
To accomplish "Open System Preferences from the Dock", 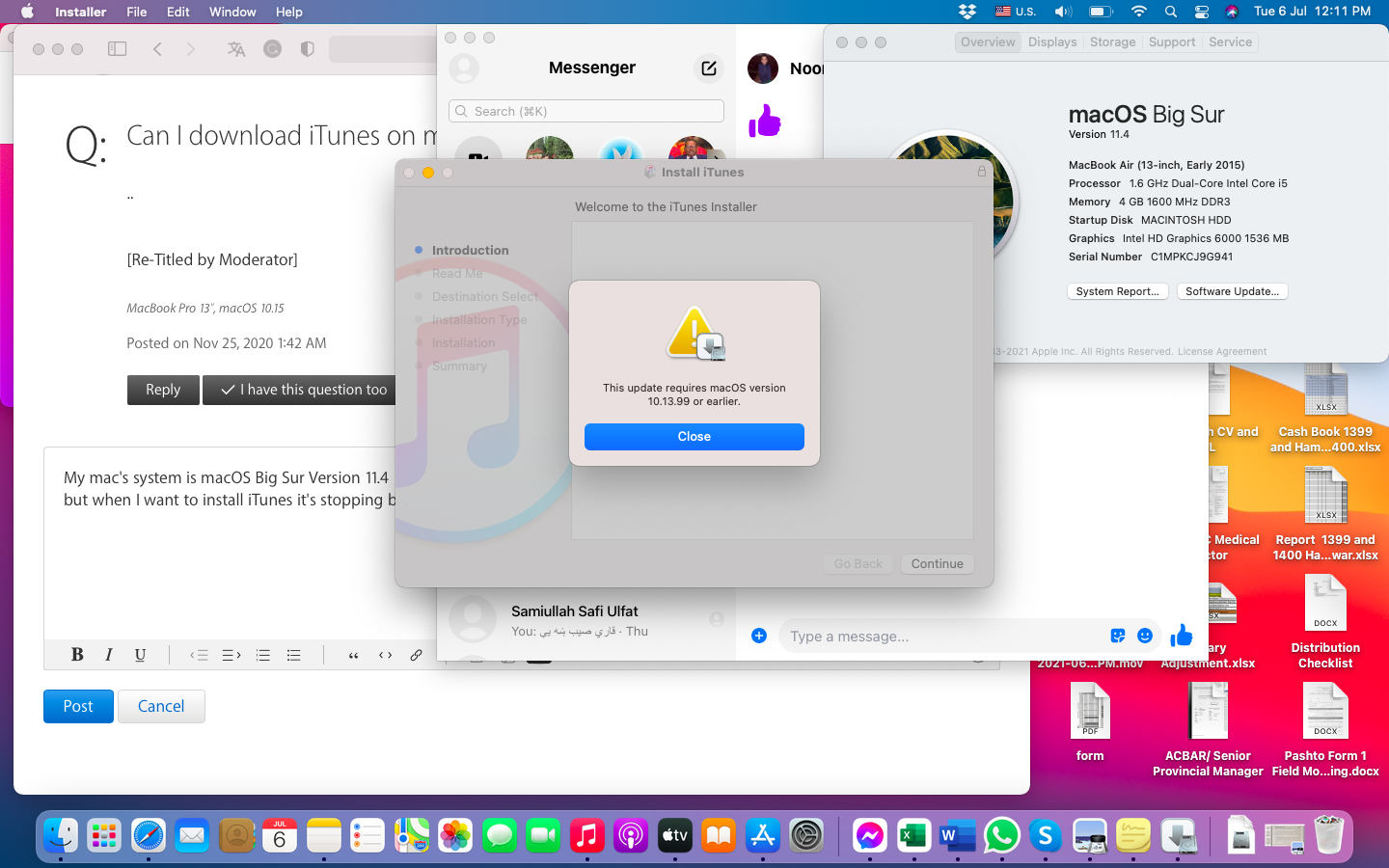I will (x=806, y=835).
